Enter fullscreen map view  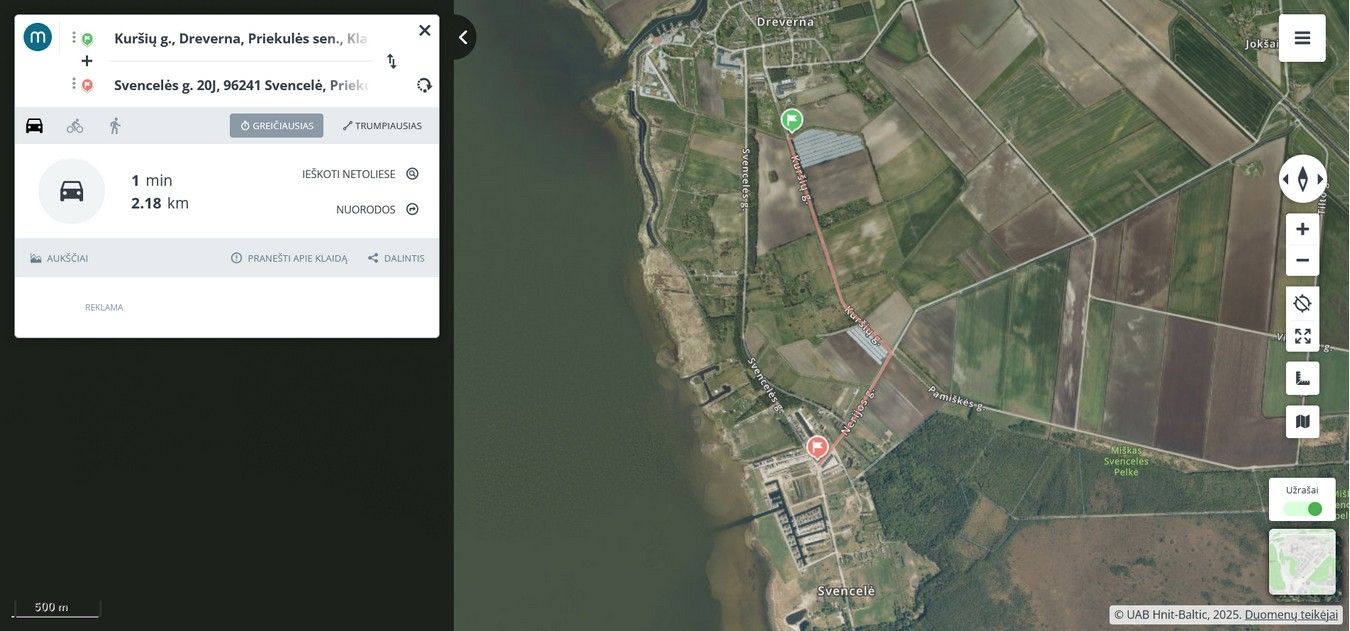[1302, 336]
